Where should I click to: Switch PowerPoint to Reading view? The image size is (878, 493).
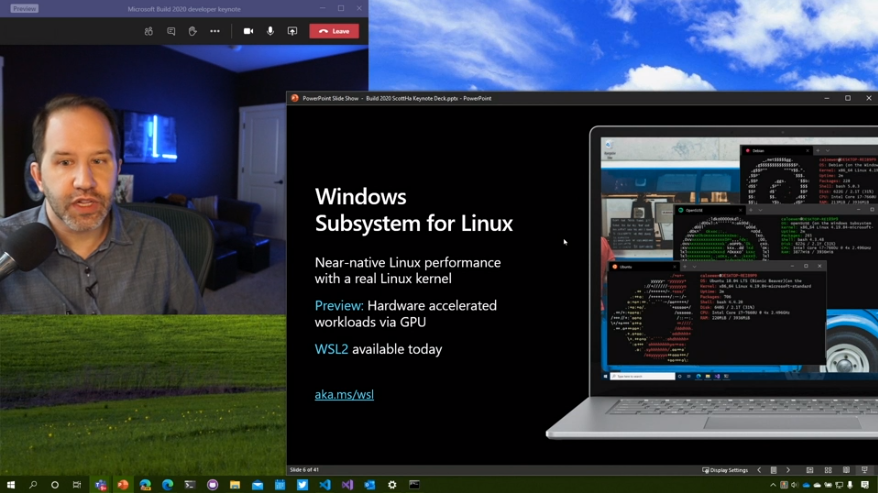point(846,470)
